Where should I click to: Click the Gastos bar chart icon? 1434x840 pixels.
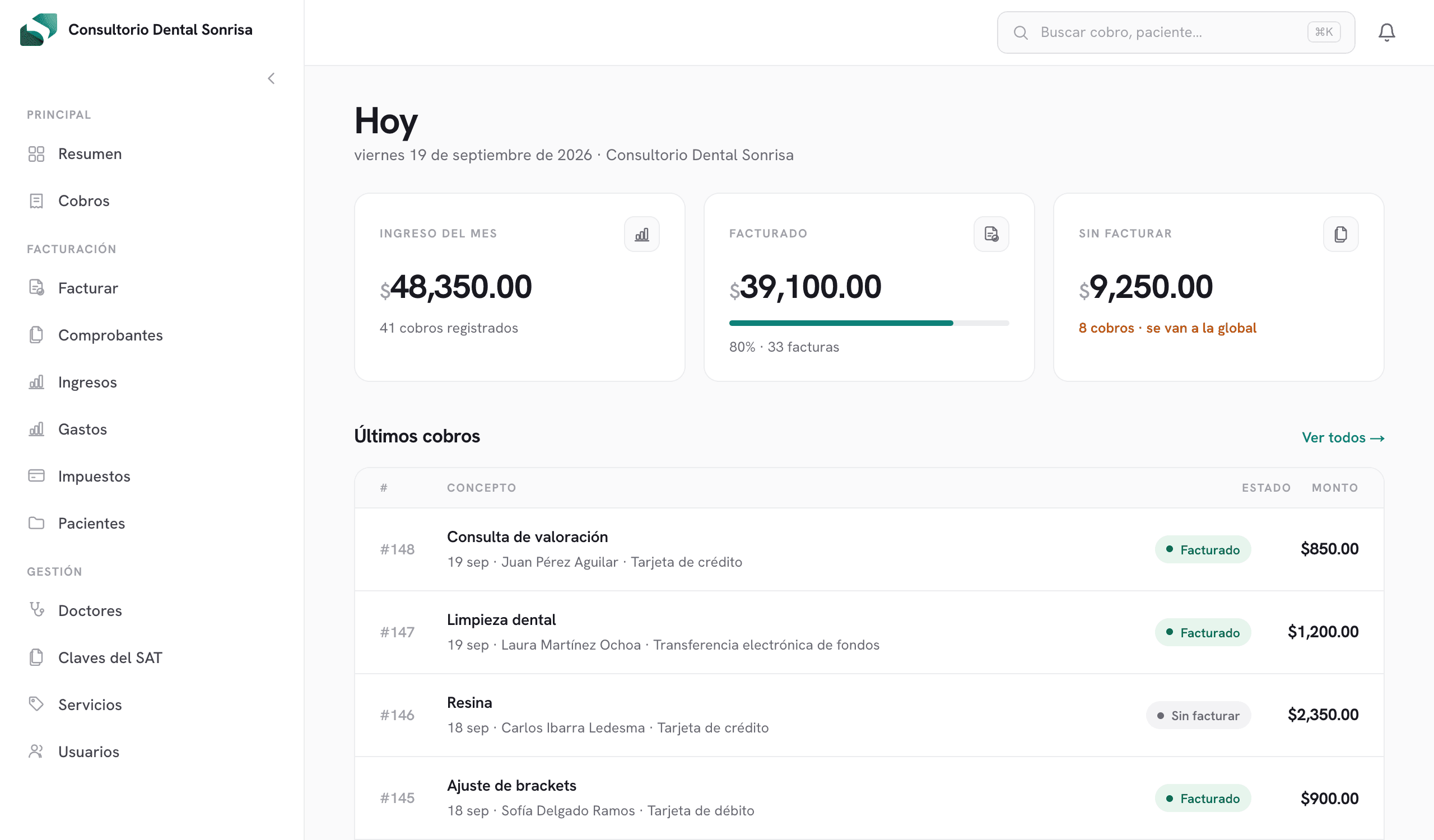pyautogui.click(x=36, y=430)
